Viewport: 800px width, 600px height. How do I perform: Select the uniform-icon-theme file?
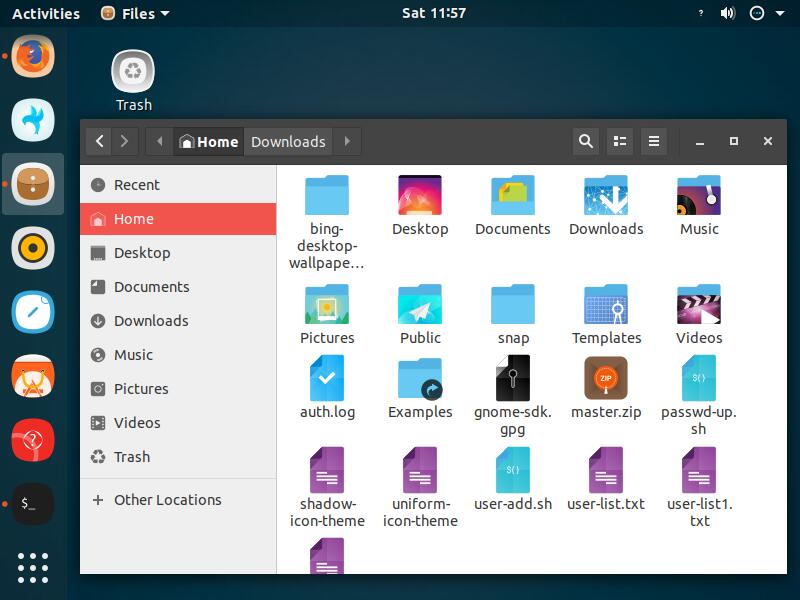(419, 470)
